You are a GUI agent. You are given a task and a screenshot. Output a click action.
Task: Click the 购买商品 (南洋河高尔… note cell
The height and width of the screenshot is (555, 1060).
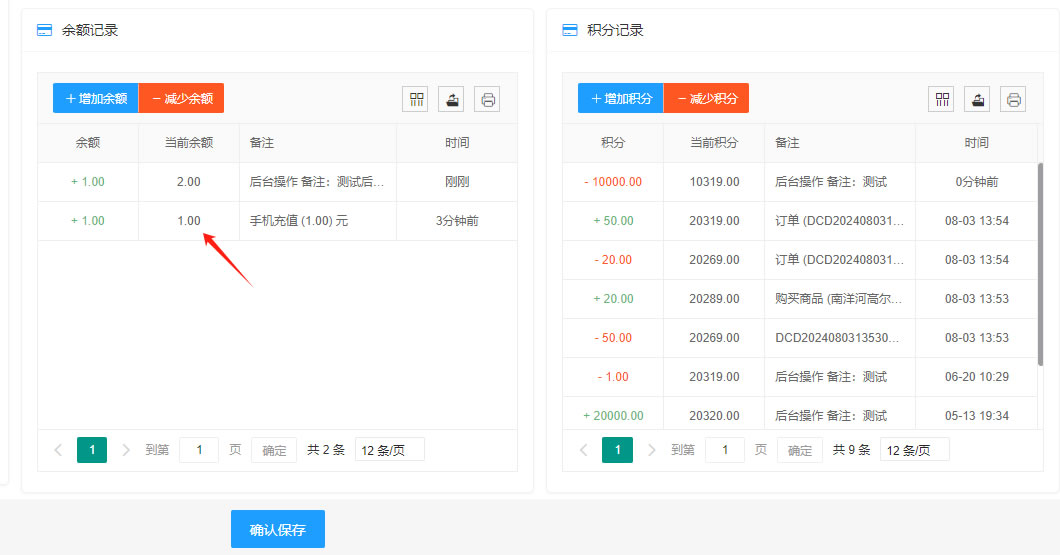[x=840, y=299]
